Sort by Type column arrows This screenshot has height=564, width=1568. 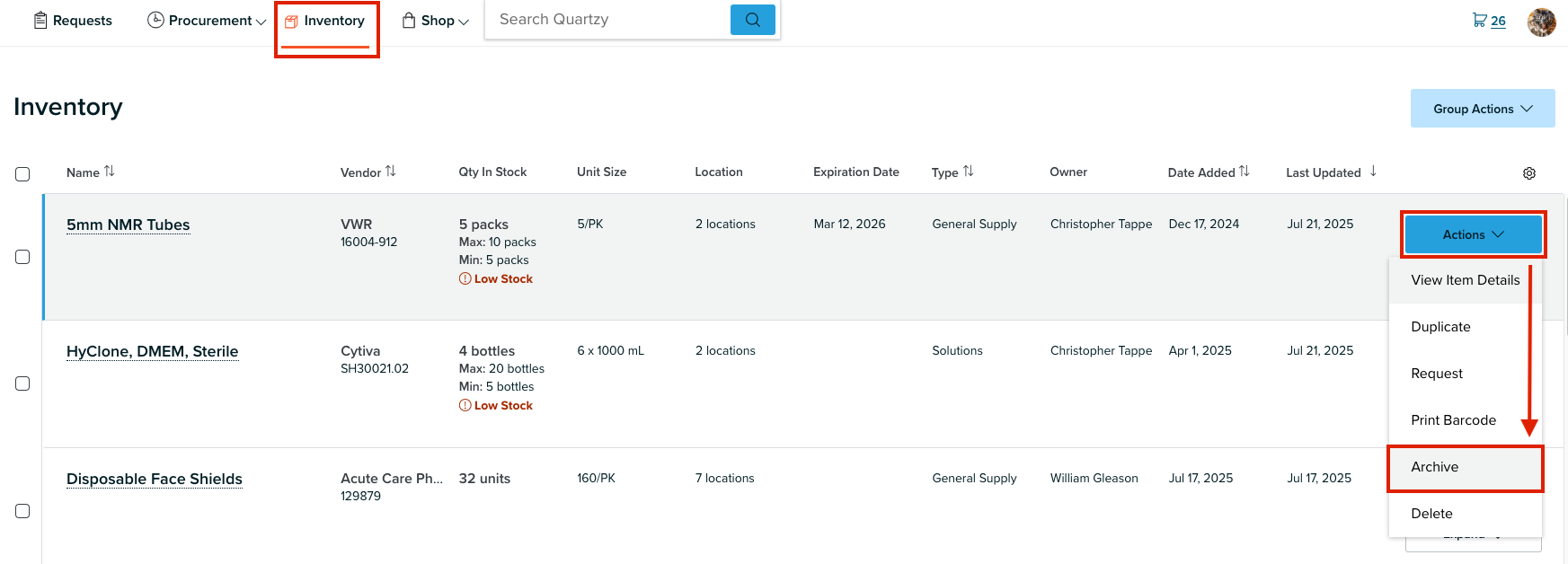tap(968, 172)
